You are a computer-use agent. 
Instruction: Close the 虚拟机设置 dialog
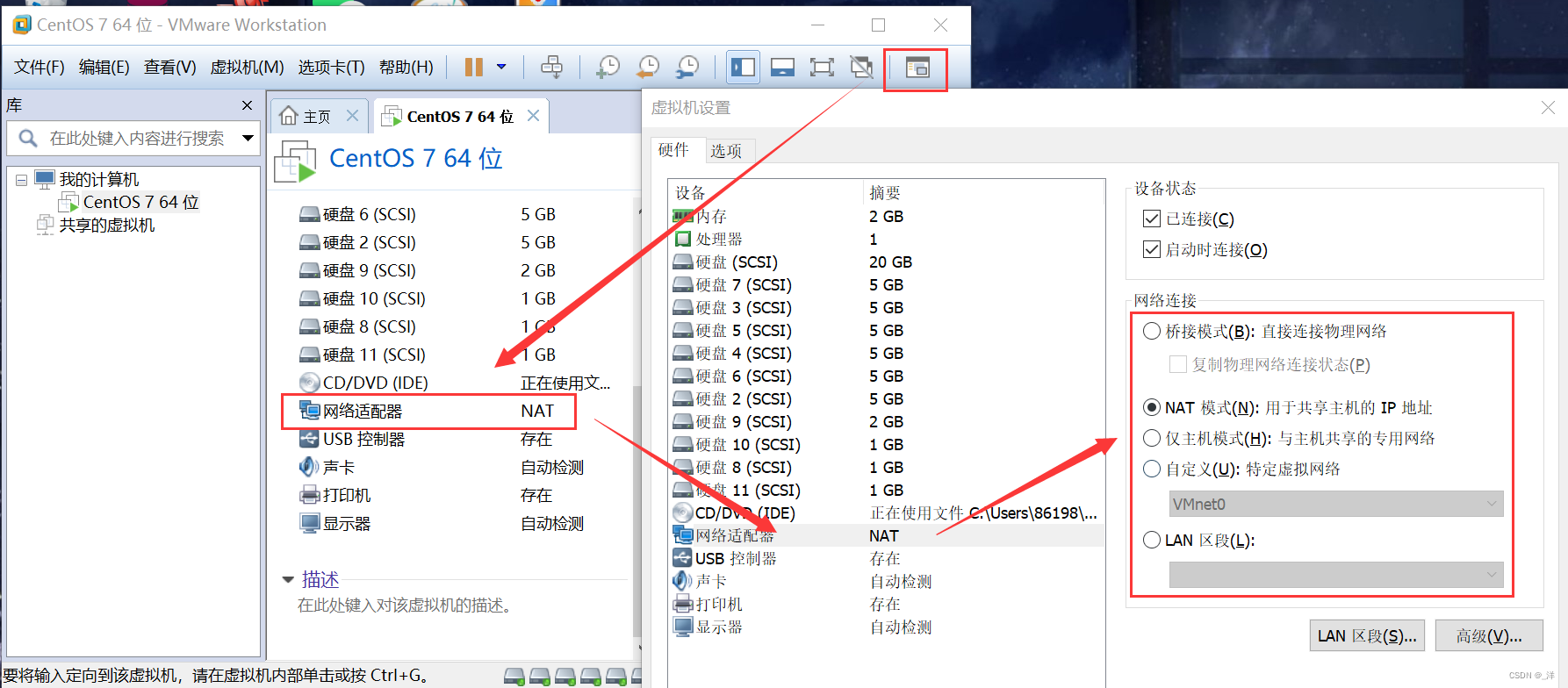tap(1548, 108)
